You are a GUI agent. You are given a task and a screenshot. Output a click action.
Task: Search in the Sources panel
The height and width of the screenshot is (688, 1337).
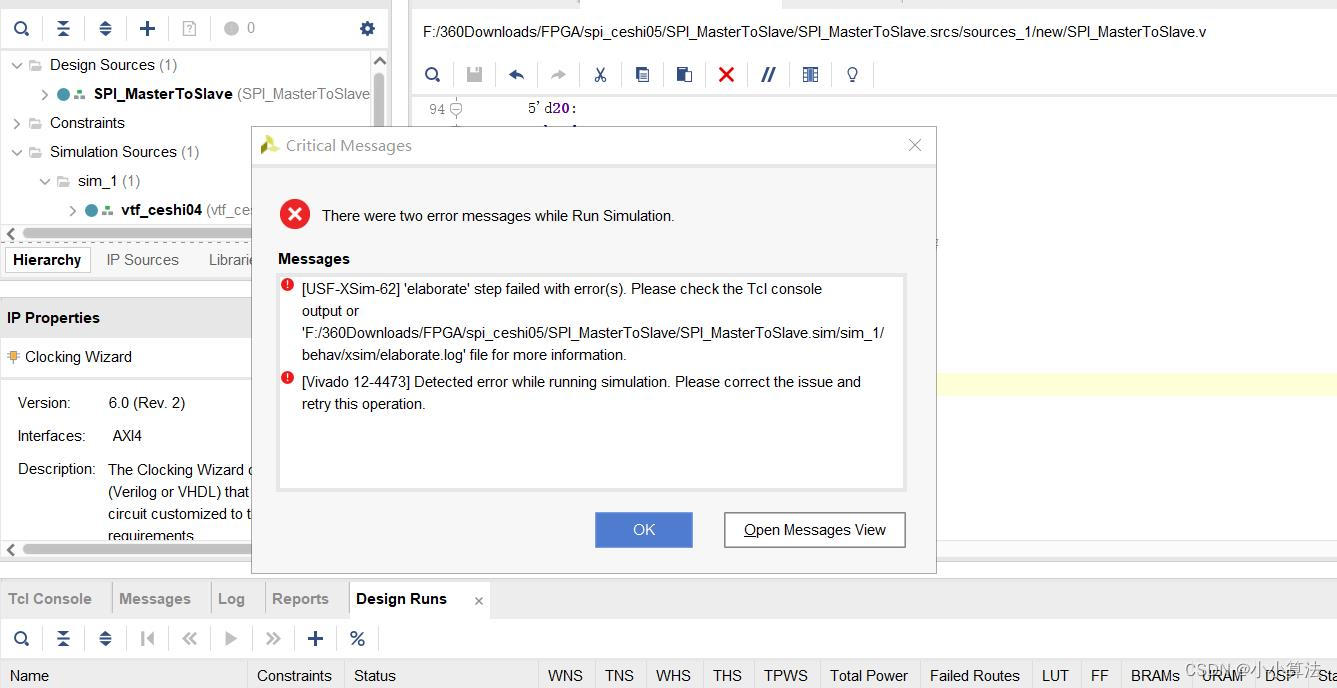(21, 28)
